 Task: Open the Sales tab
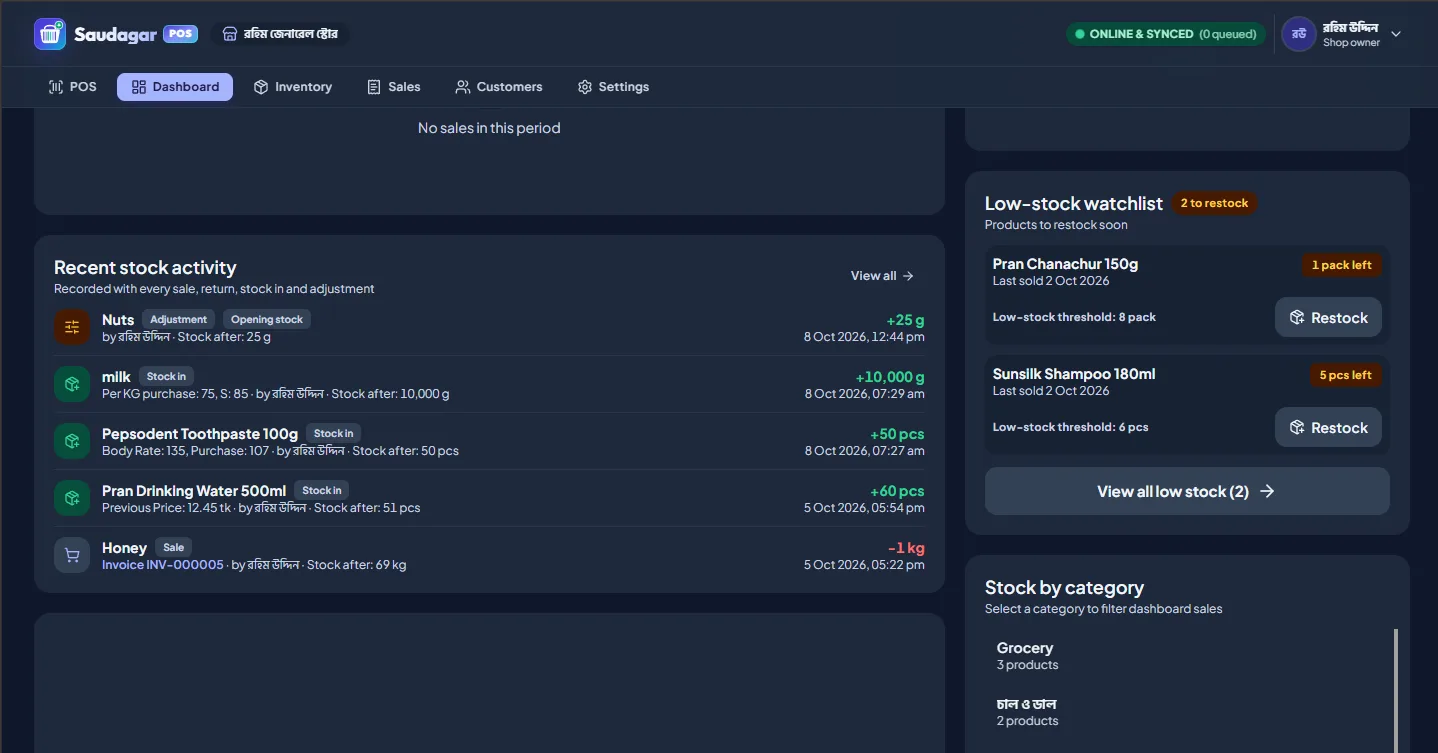point(394,87)
